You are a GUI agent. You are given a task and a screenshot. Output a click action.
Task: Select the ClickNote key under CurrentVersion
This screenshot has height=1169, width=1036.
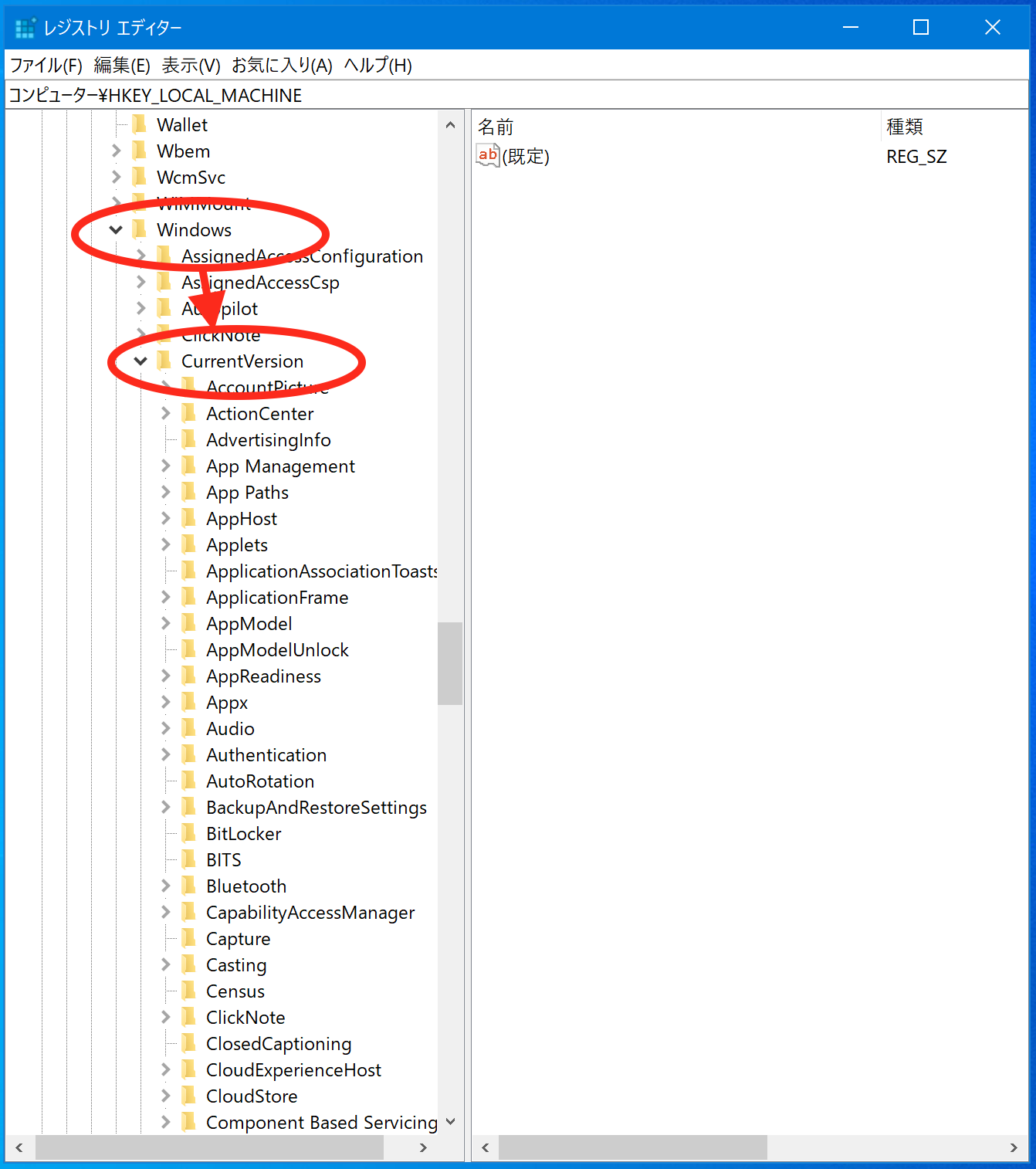coord(245,1018)
